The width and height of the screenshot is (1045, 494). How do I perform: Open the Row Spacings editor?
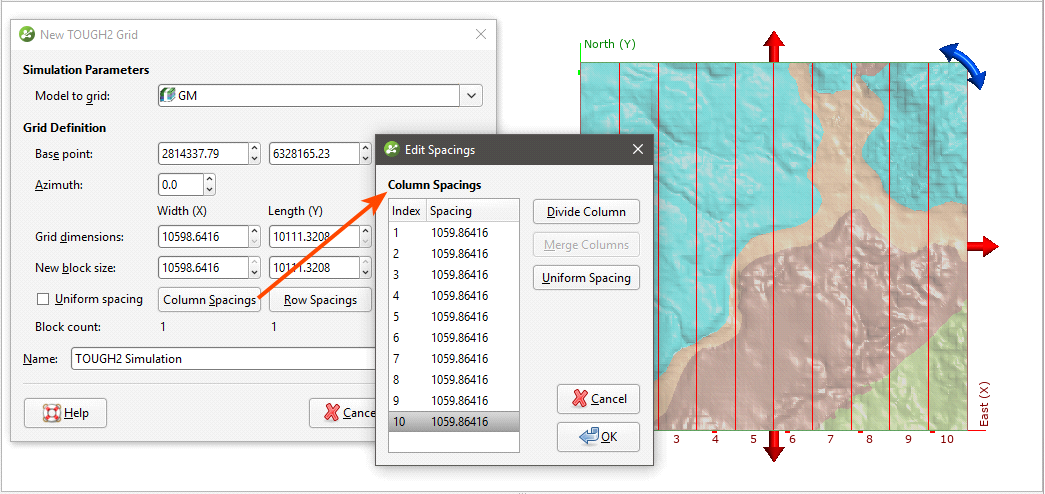click(320, 300)
